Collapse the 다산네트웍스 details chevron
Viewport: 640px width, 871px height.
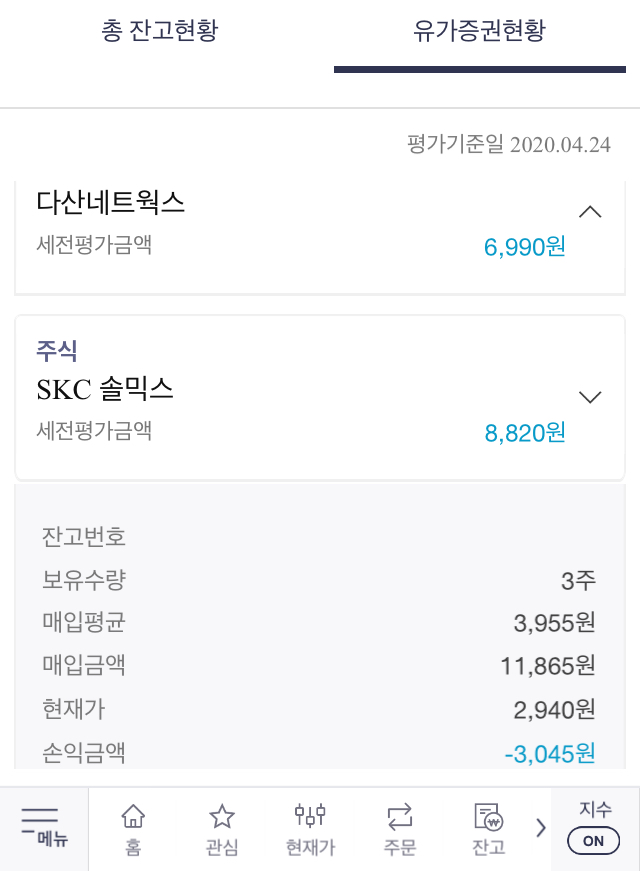click(590, 212)
